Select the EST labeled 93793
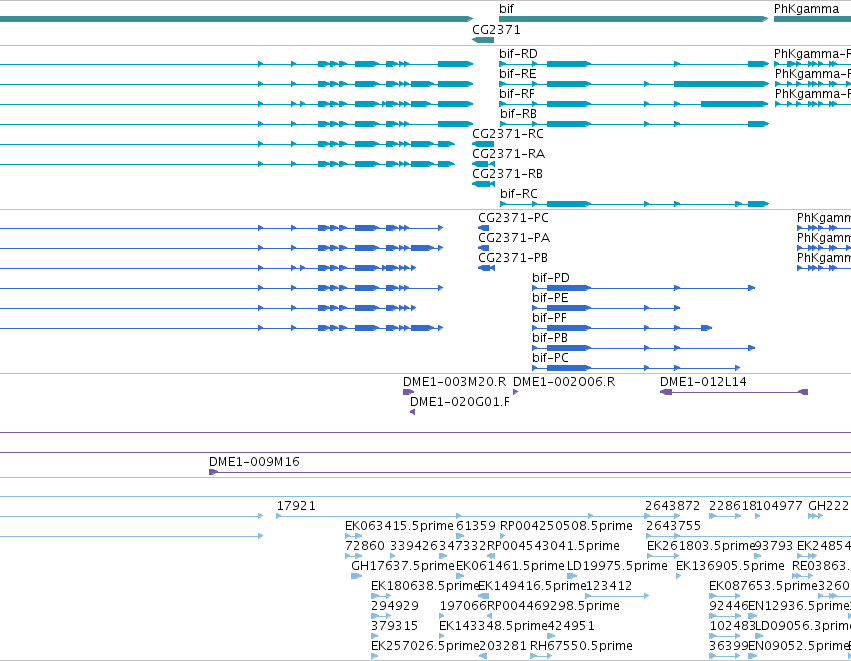Viewport: 851px width, 661px height. click(x=773, y=546)
